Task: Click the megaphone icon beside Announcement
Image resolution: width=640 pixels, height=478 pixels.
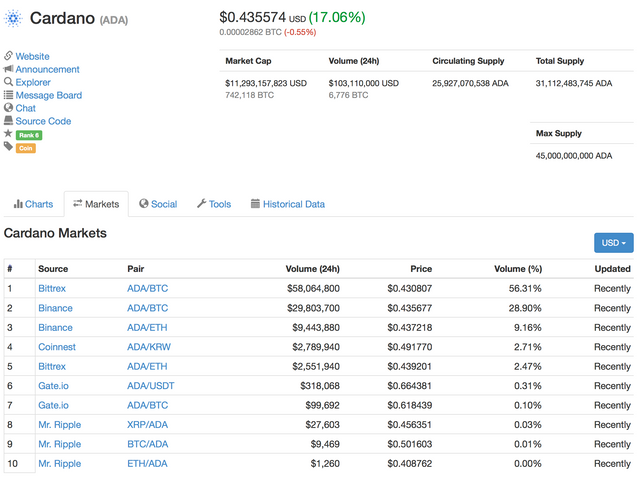Action: (8, 69)
